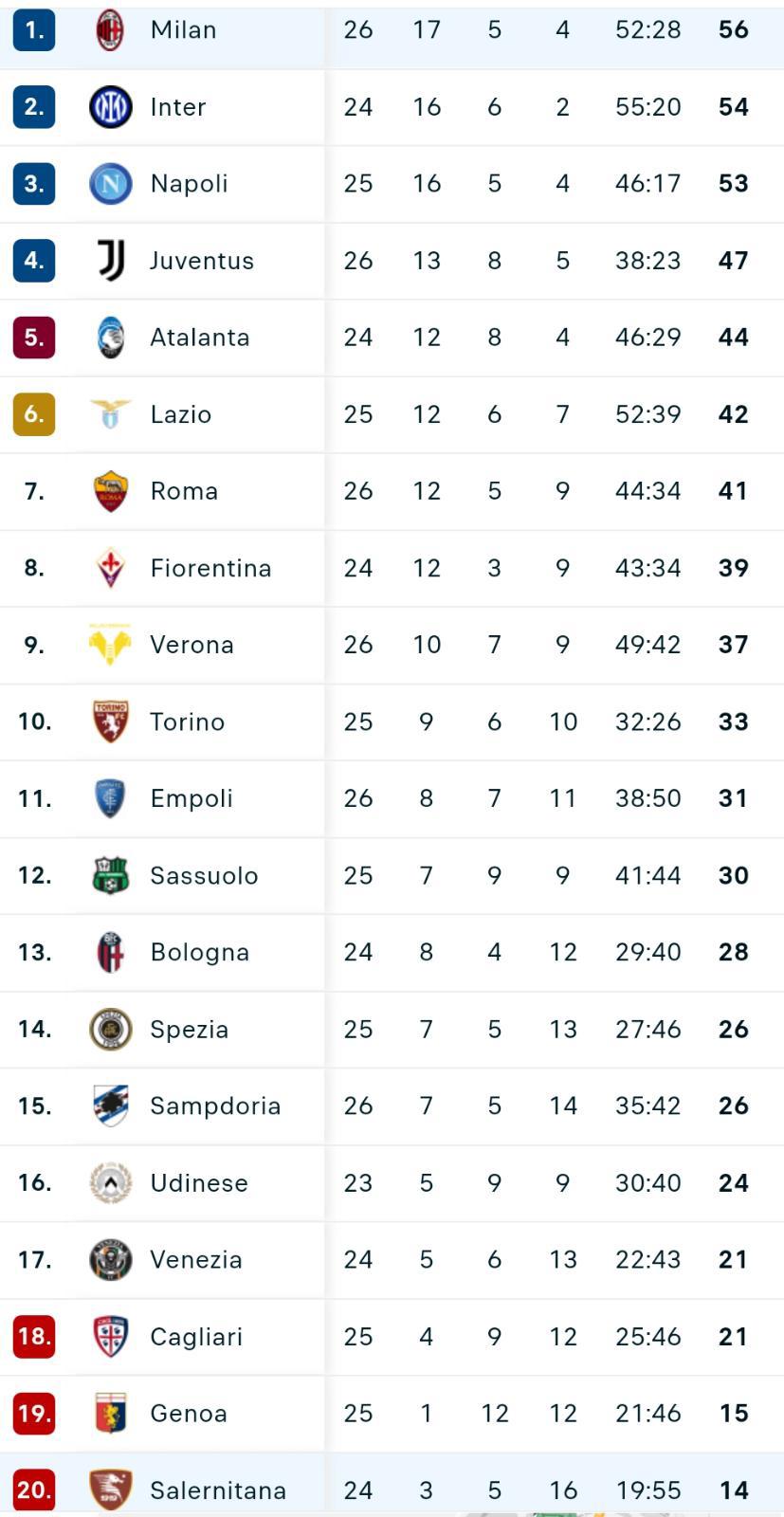Open the Bologna team name
This screenshot has height=1517, width=784.
(199, 952)
